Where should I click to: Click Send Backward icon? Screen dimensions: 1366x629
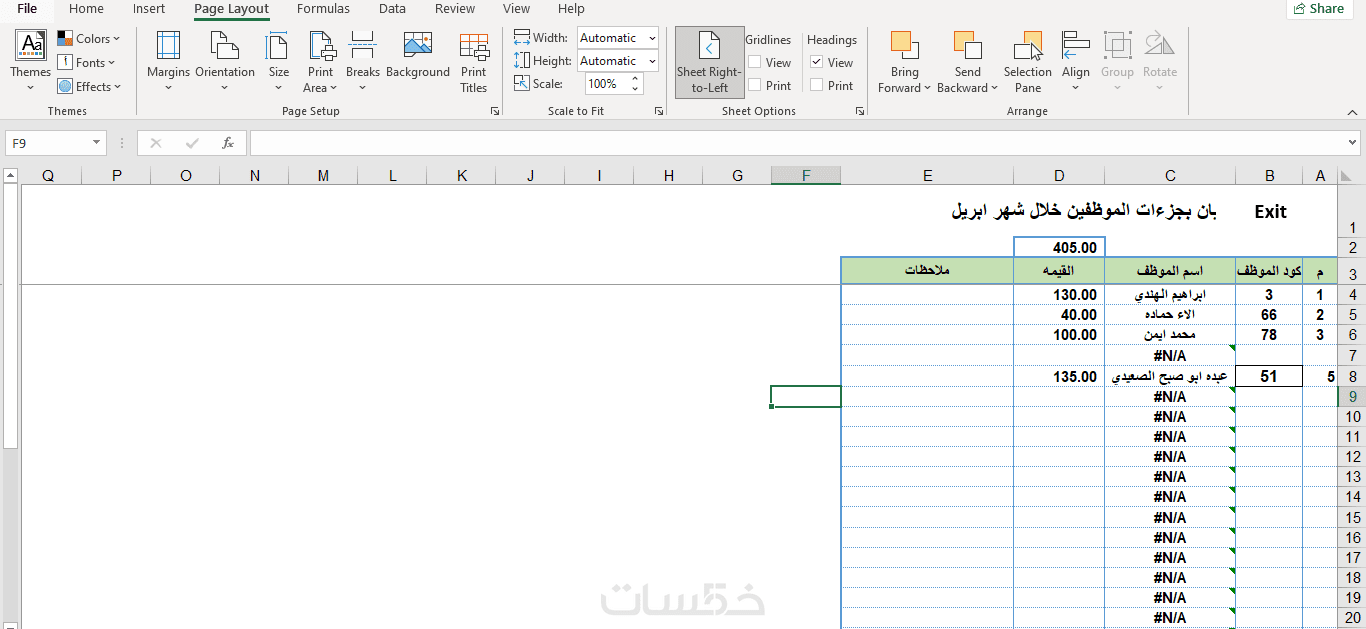click(x=967, y=45)
